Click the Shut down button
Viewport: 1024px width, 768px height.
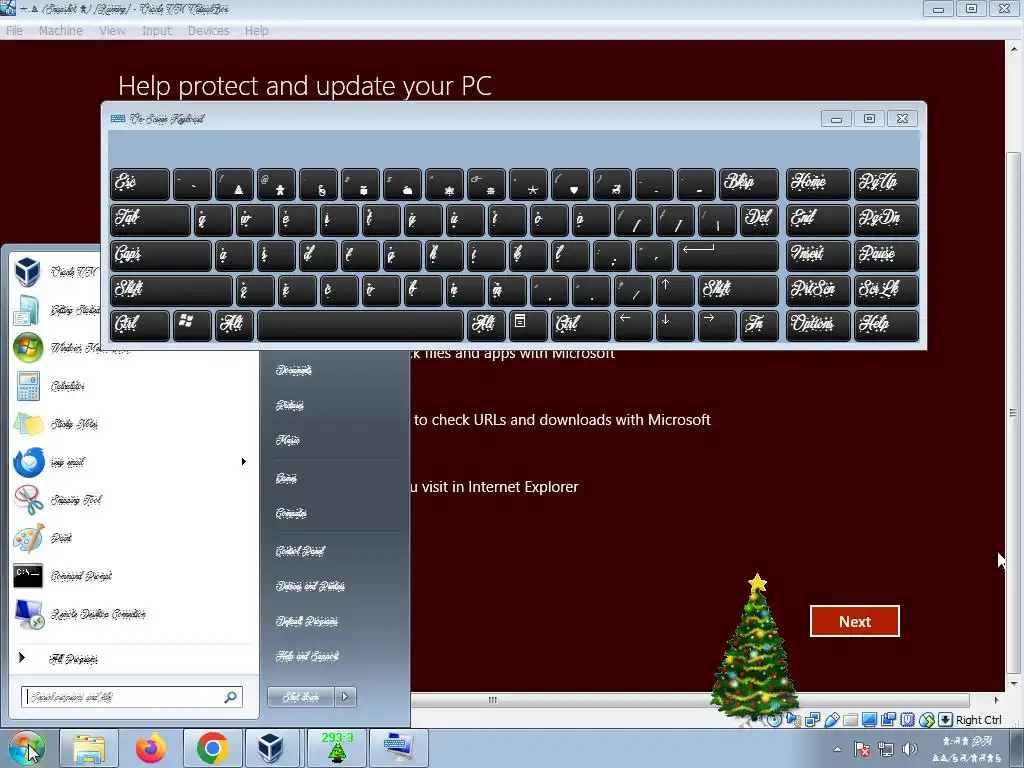point(300,697)
